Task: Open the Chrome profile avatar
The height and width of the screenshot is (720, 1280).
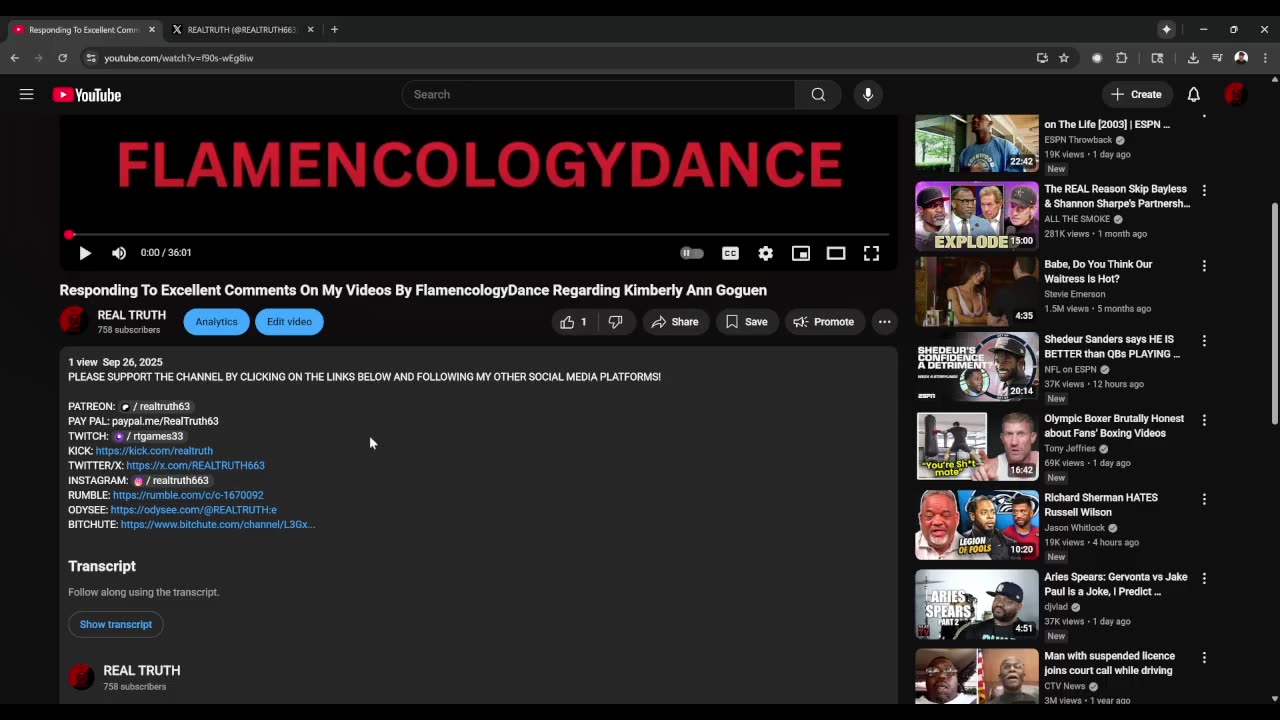Action: [x=1241, y=58]
